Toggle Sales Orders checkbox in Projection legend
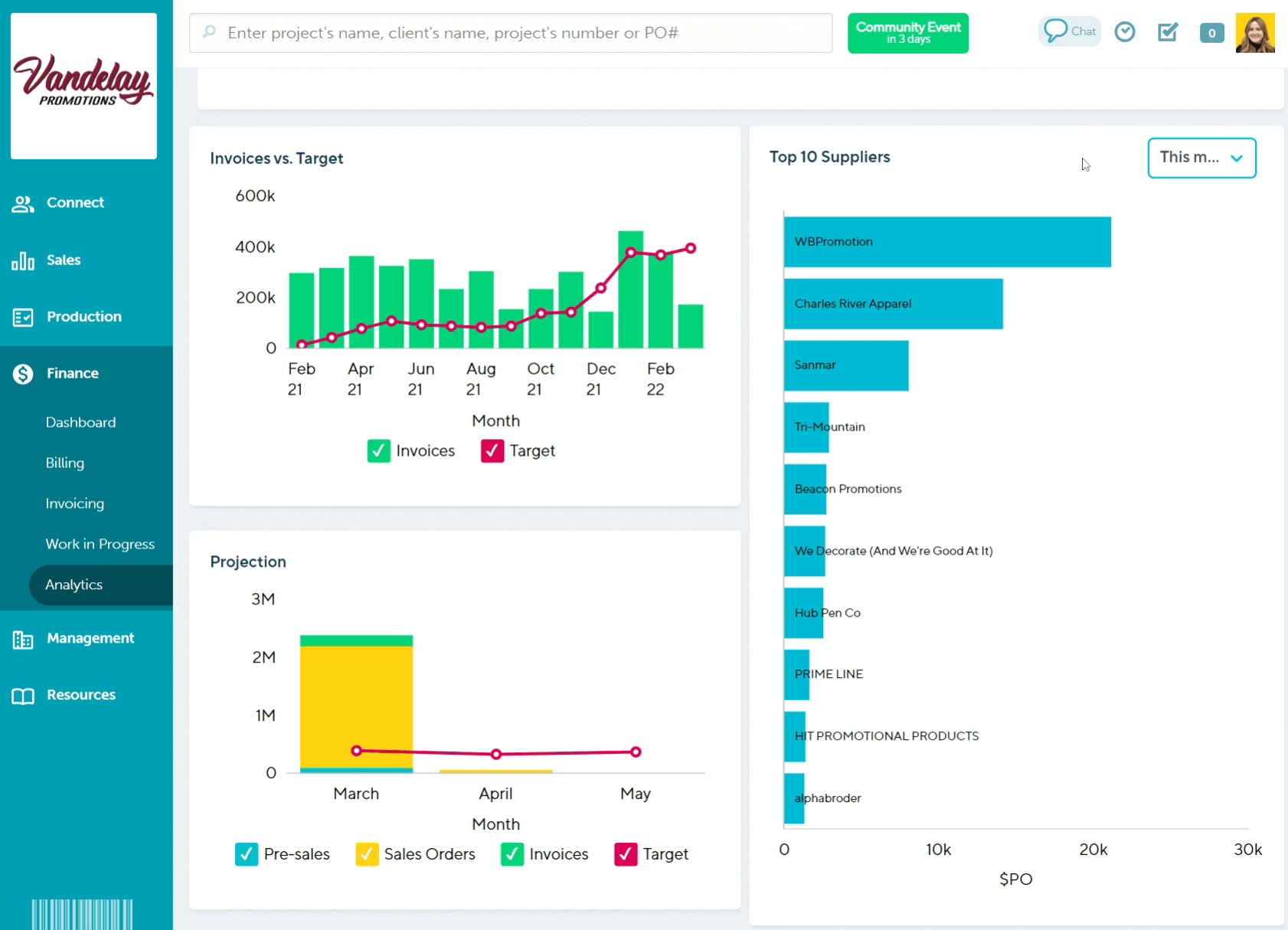The image size is (1288, 930). 367,854
